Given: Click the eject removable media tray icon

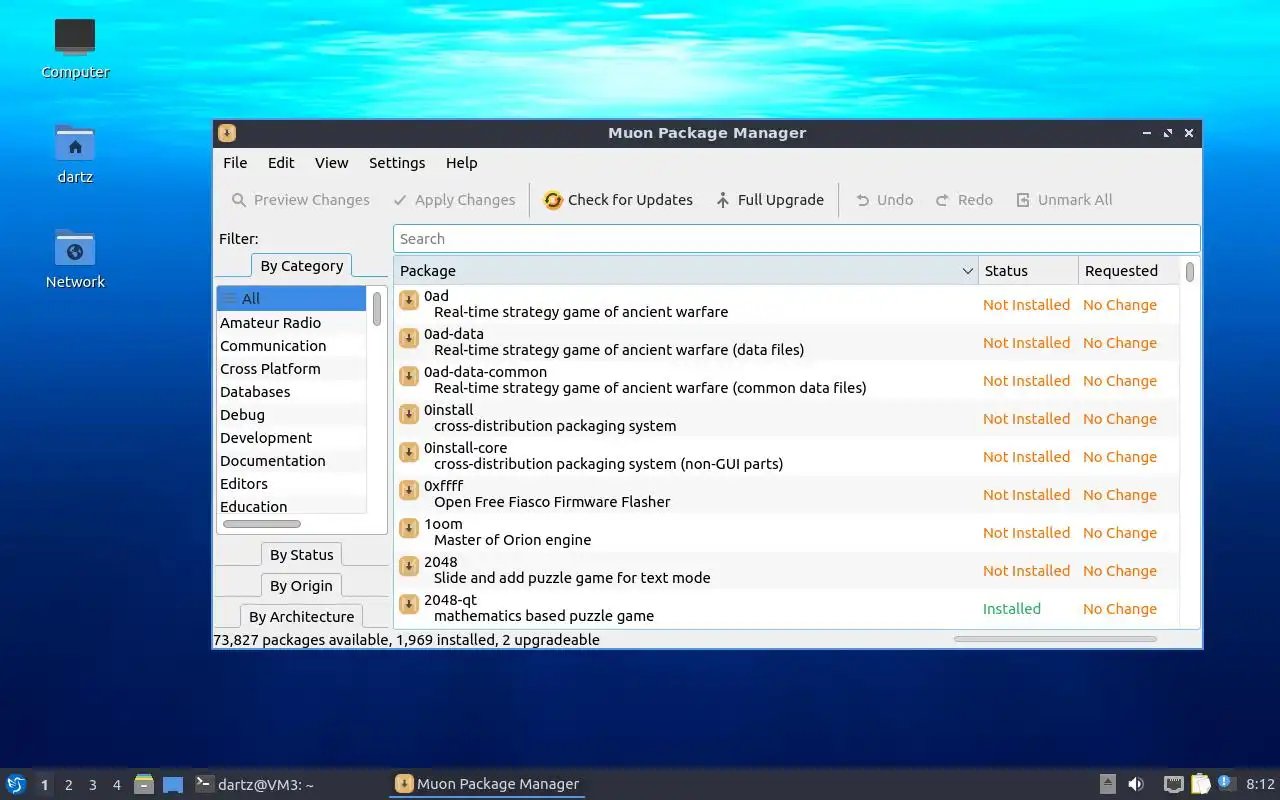Looking at the screenshot, I should [x=1108, y=784].
